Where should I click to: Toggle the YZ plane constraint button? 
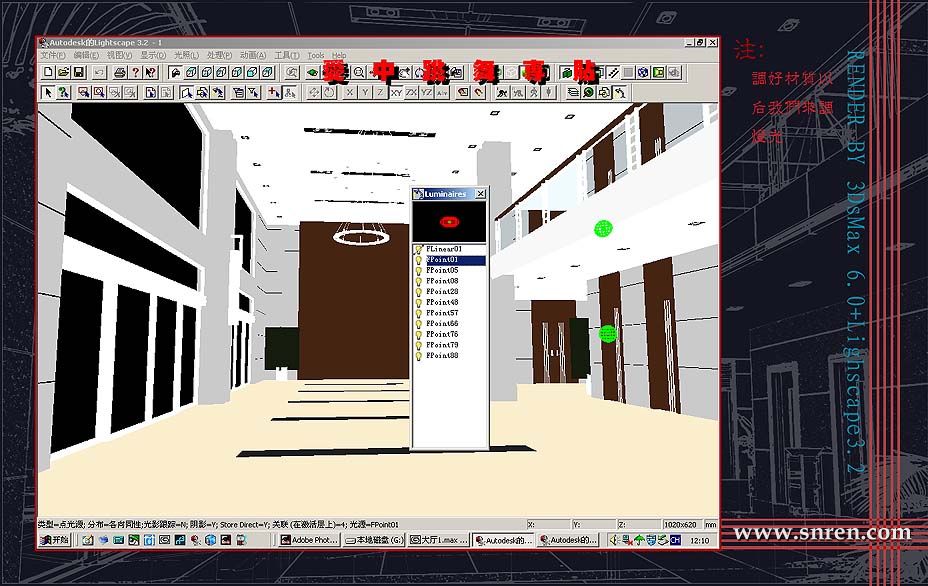[426, 92]
